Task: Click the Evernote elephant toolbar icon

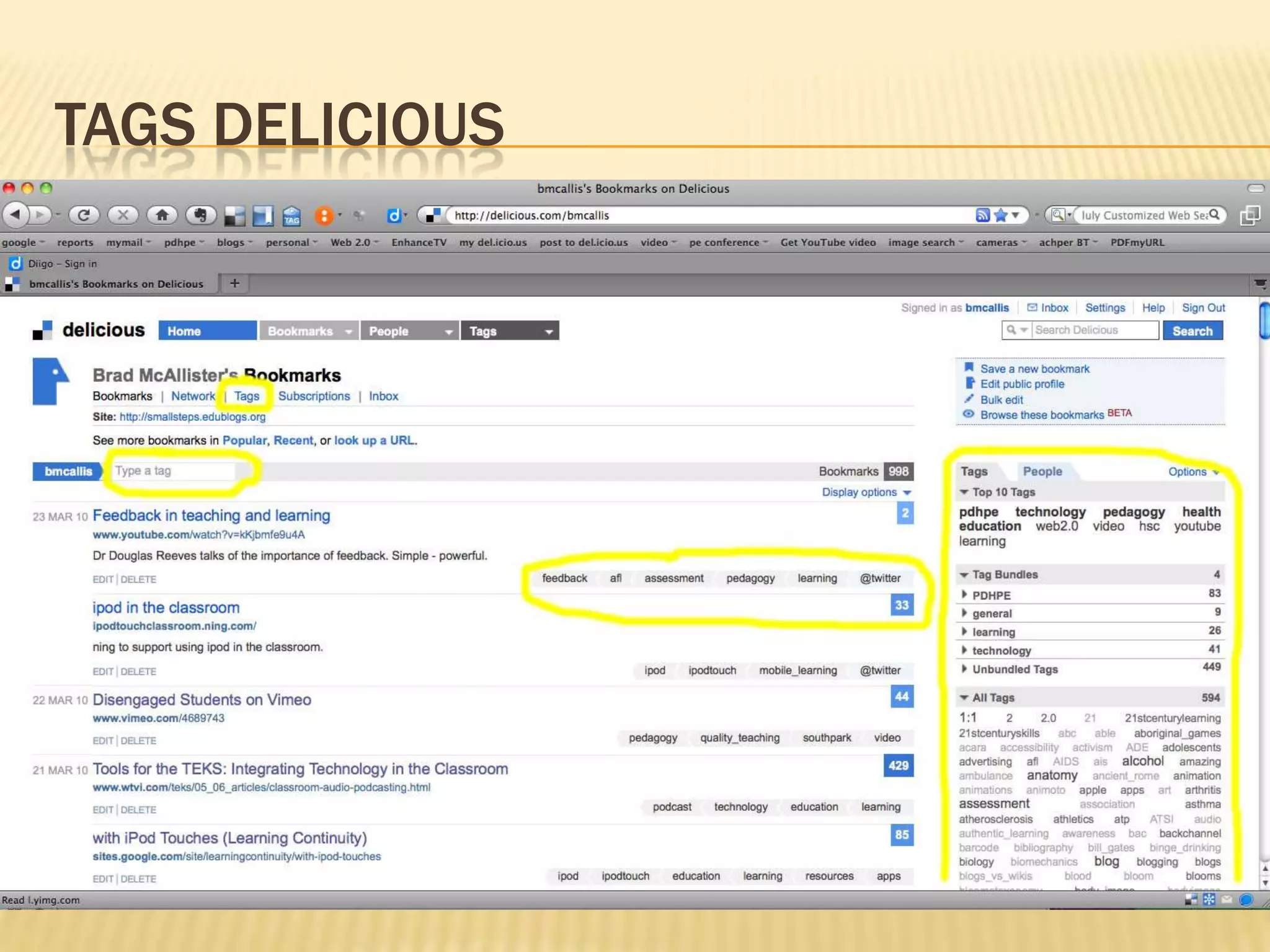Action: pyautogui.click(x=200, y=215)
